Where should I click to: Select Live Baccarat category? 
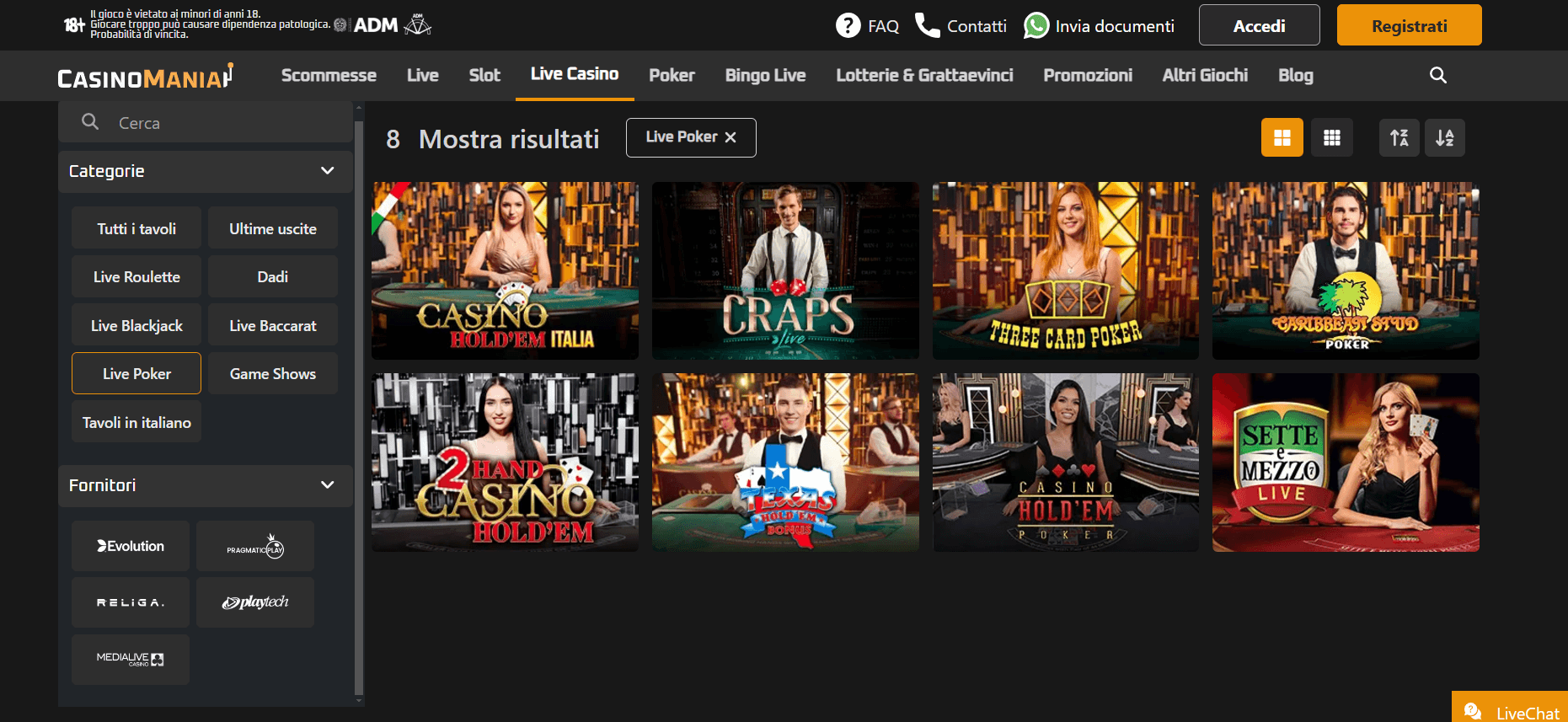tap(273, 325)
